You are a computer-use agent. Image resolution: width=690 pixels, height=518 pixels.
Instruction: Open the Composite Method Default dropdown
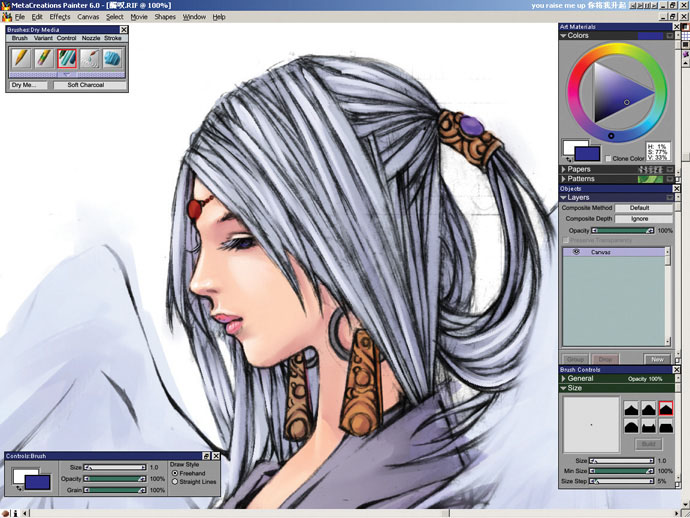[643, 208]
